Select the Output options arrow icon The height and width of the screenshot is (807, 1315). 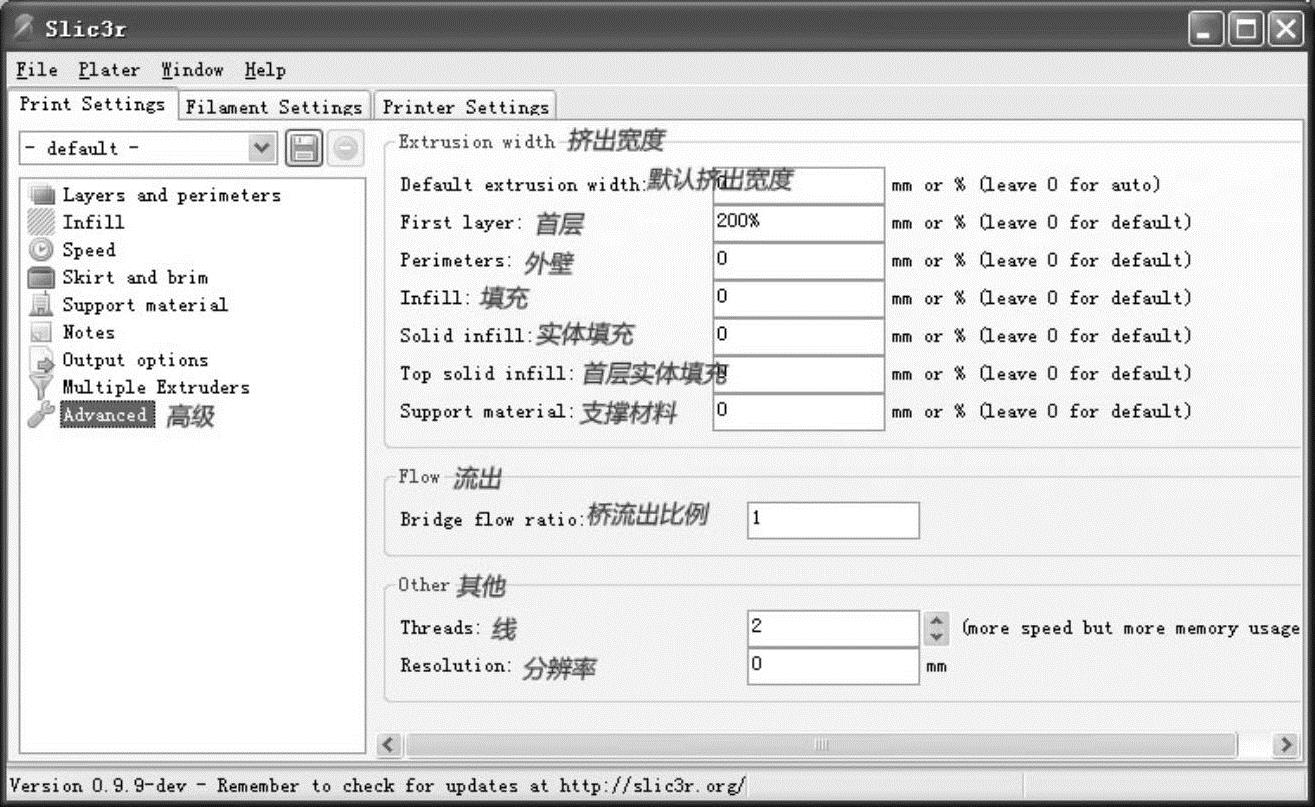tap(42, 360)
